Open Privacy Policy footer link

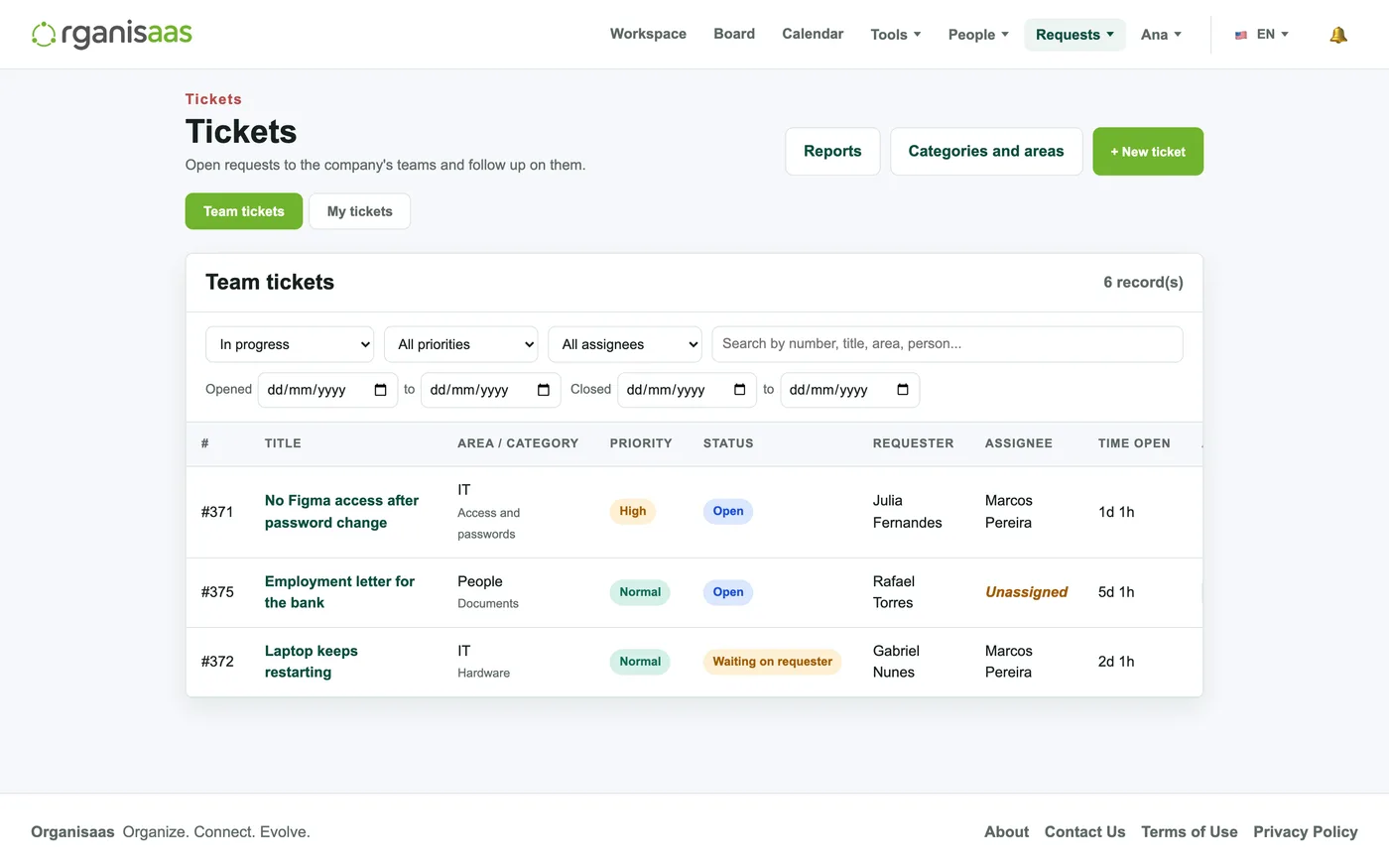(1306, 832)
